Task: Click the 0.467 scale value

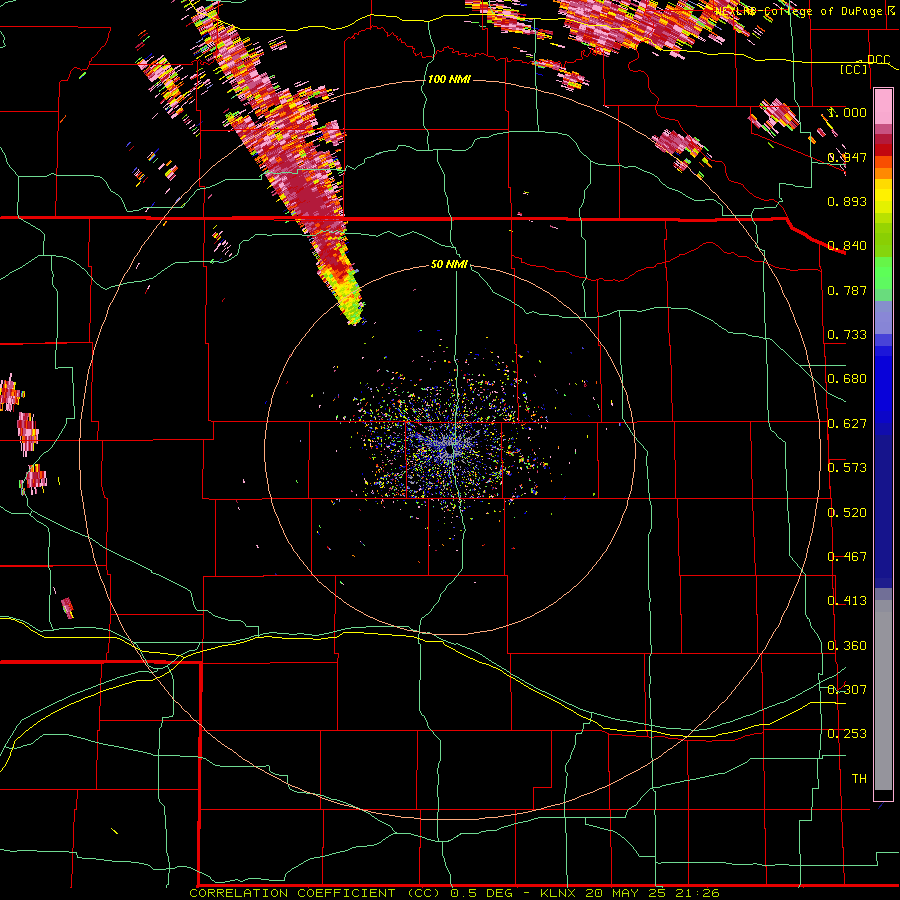Action: point(847,557)
